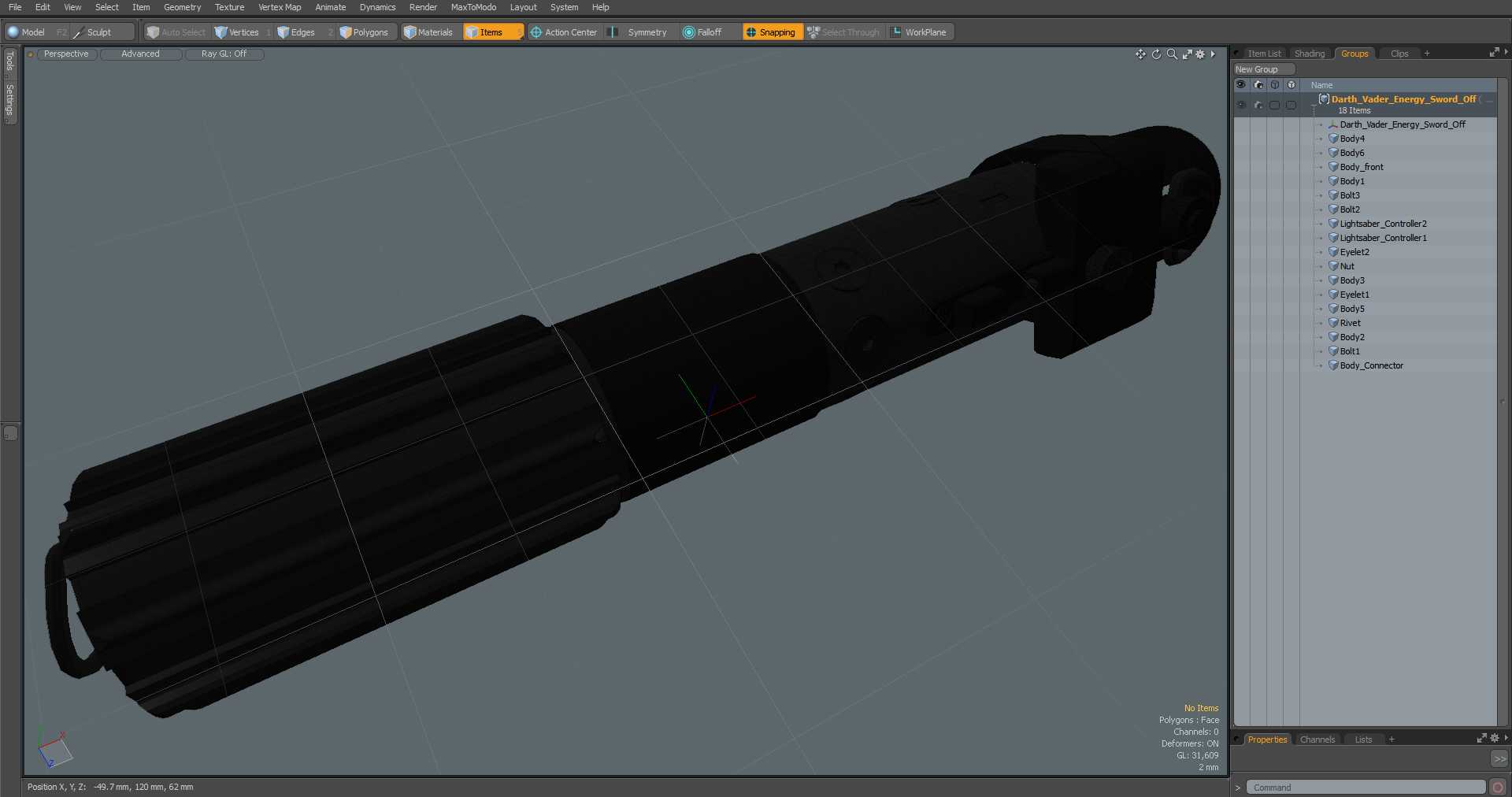This screenshot has height=797, width=1512.
Task: Select the Body_Connector mesh item
Action: (1371, 365)
